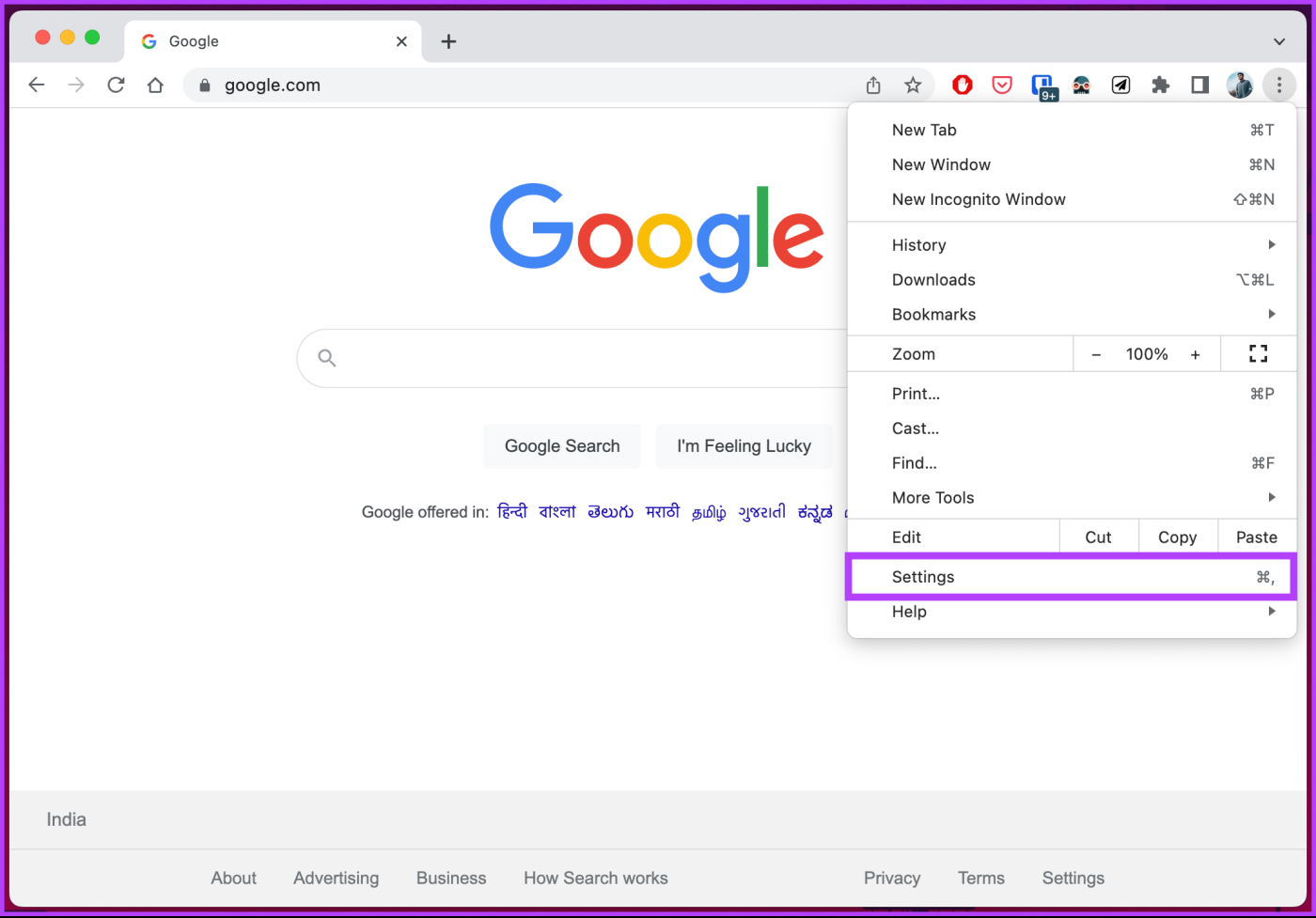Open the Pocket extension
Viewport: 1316px width, 918px height.
point(1001,85)
